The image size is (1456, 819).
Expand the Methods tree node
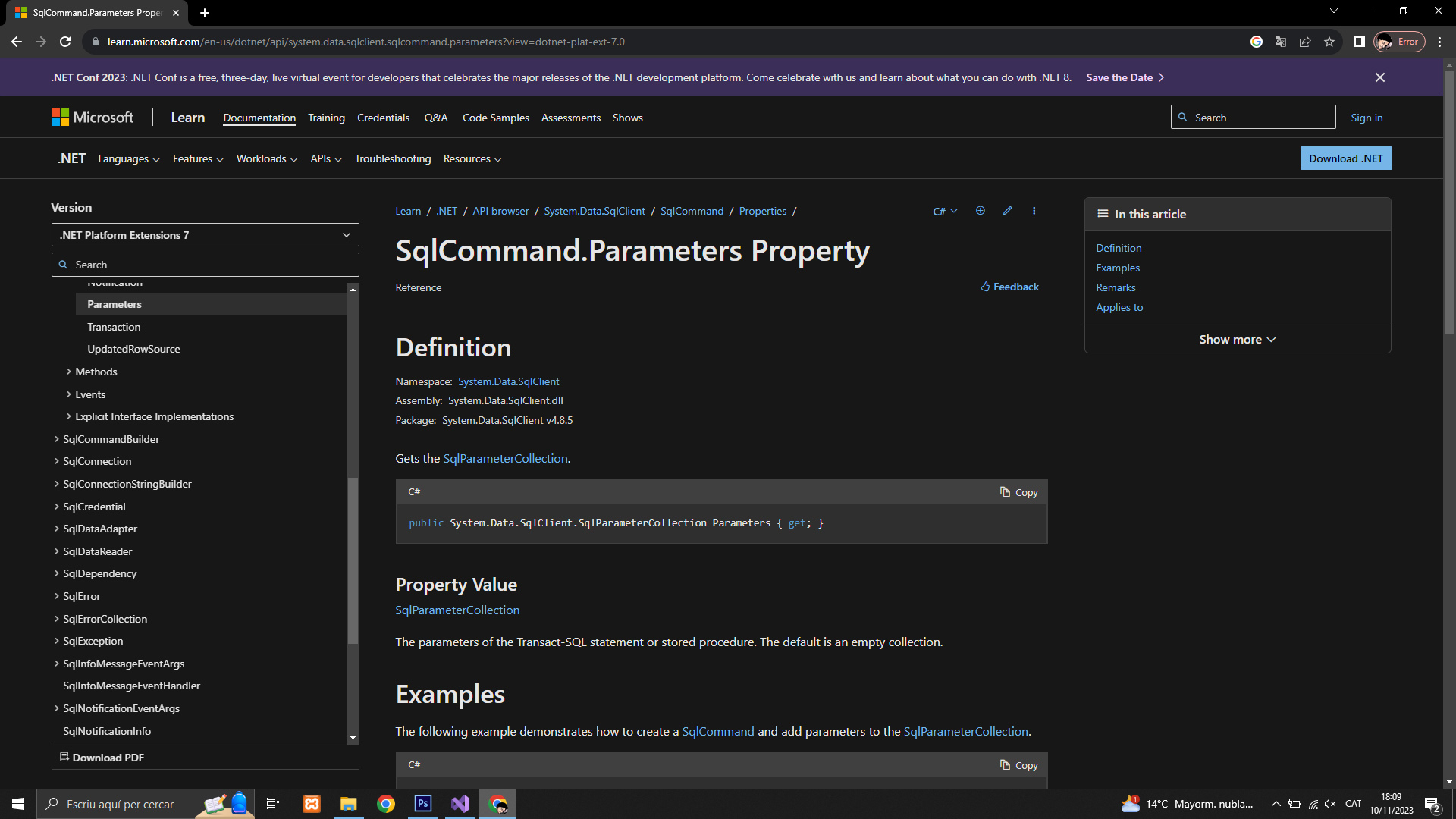(x=69, y=372)
